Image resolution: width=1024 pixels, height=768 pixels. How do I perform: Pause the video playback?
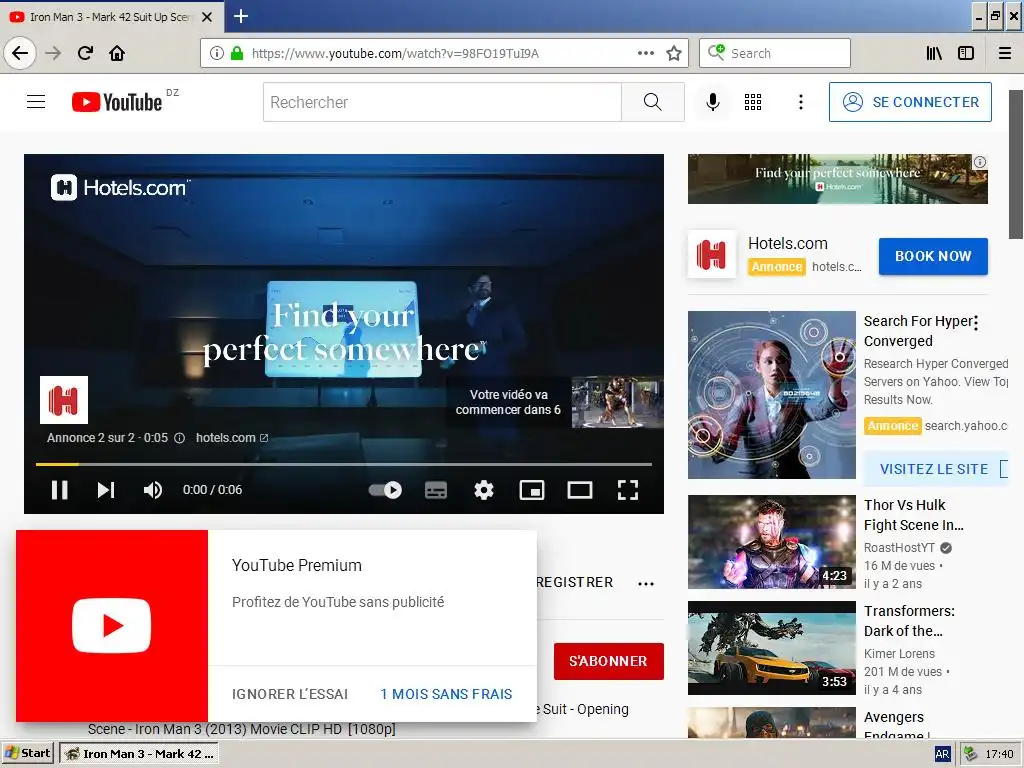[x=59, y=490]
